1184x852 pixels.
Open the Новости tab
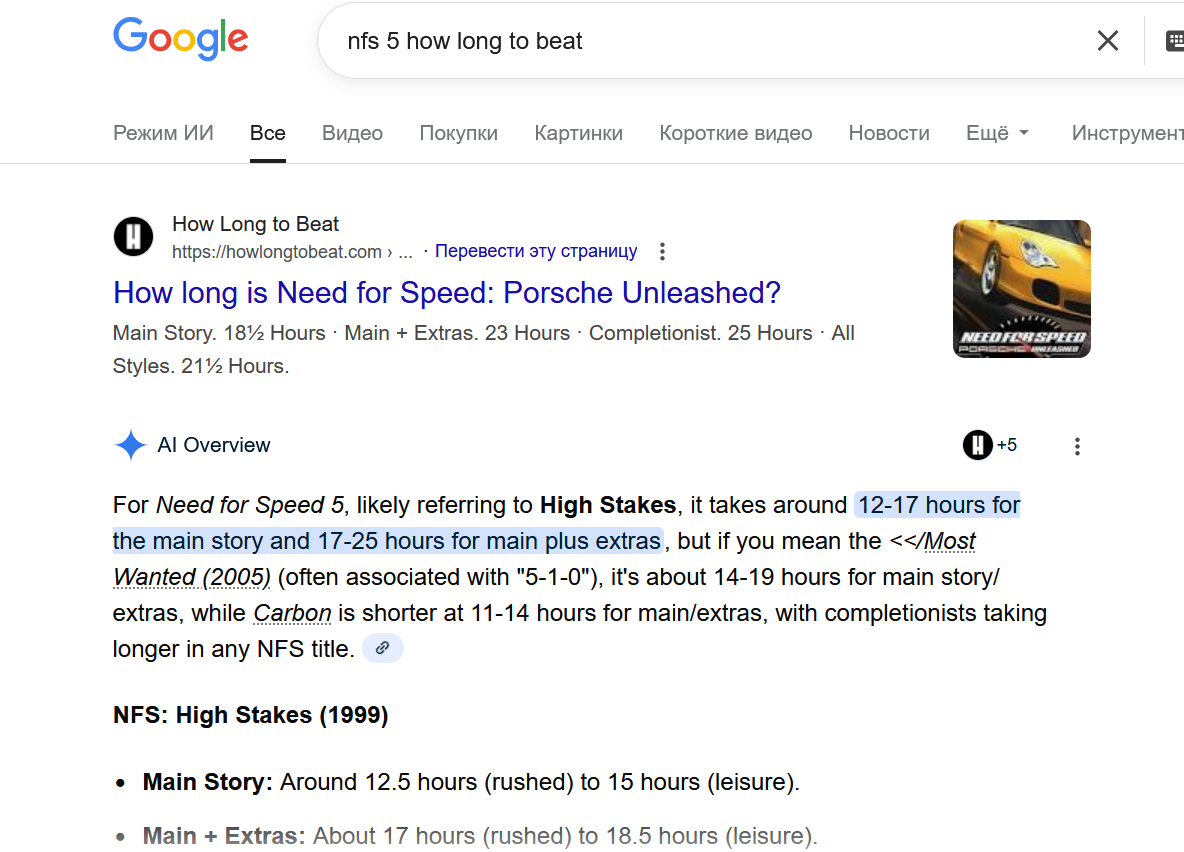pos(889,134)
